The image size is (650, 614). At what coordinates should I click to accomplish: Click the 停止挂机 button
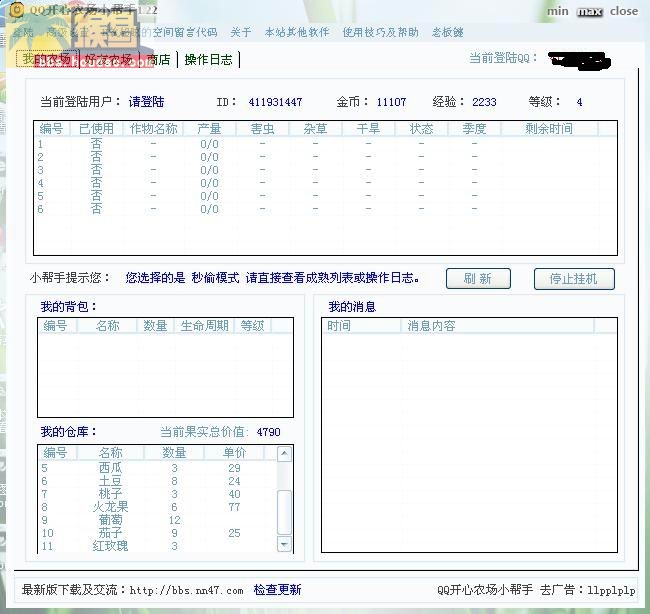574,279
